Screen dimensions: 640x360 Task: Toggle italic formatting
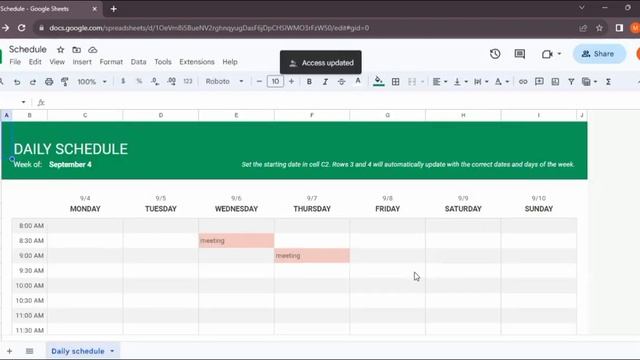click(x=325, y=82)
